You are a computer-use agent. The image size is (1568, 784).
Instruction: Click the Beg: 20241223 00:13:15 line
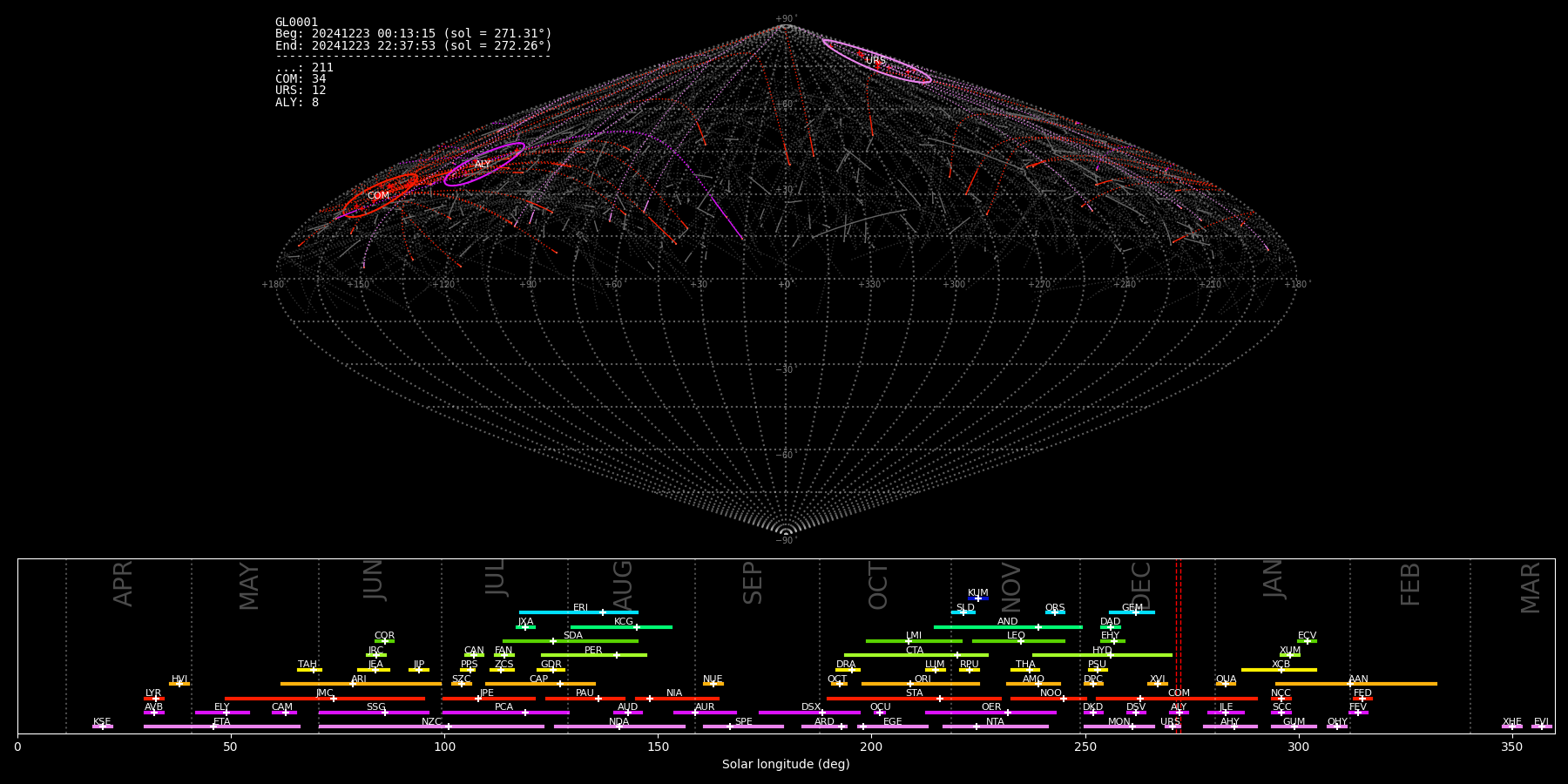tap(414, 34)
